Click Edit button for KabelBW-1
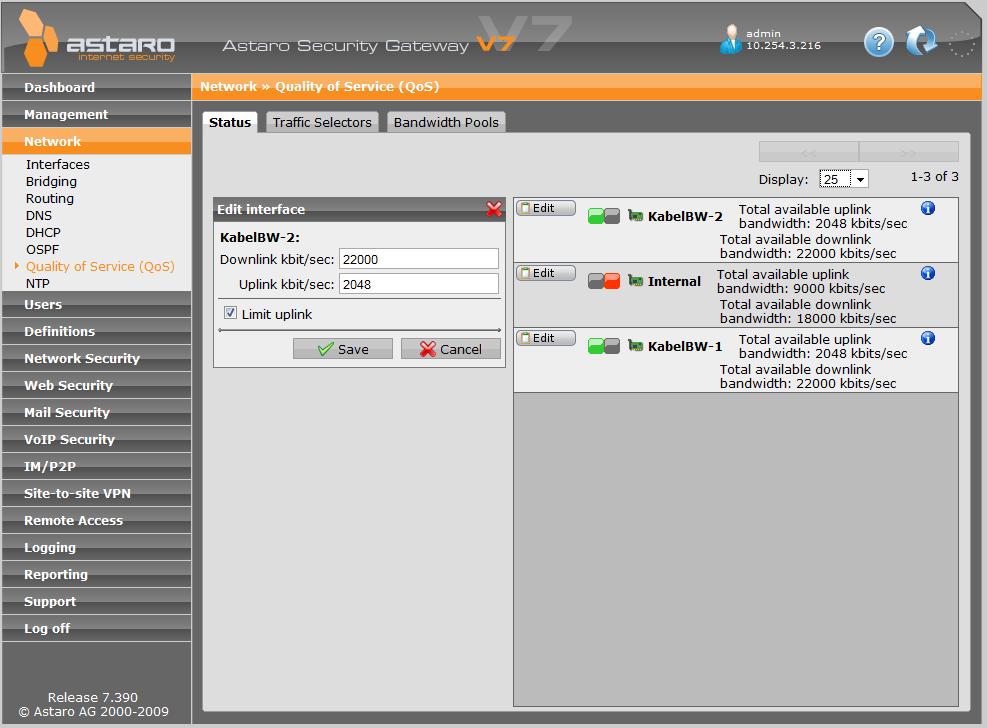This screenshot has width=987, height=728. (546, 338)
